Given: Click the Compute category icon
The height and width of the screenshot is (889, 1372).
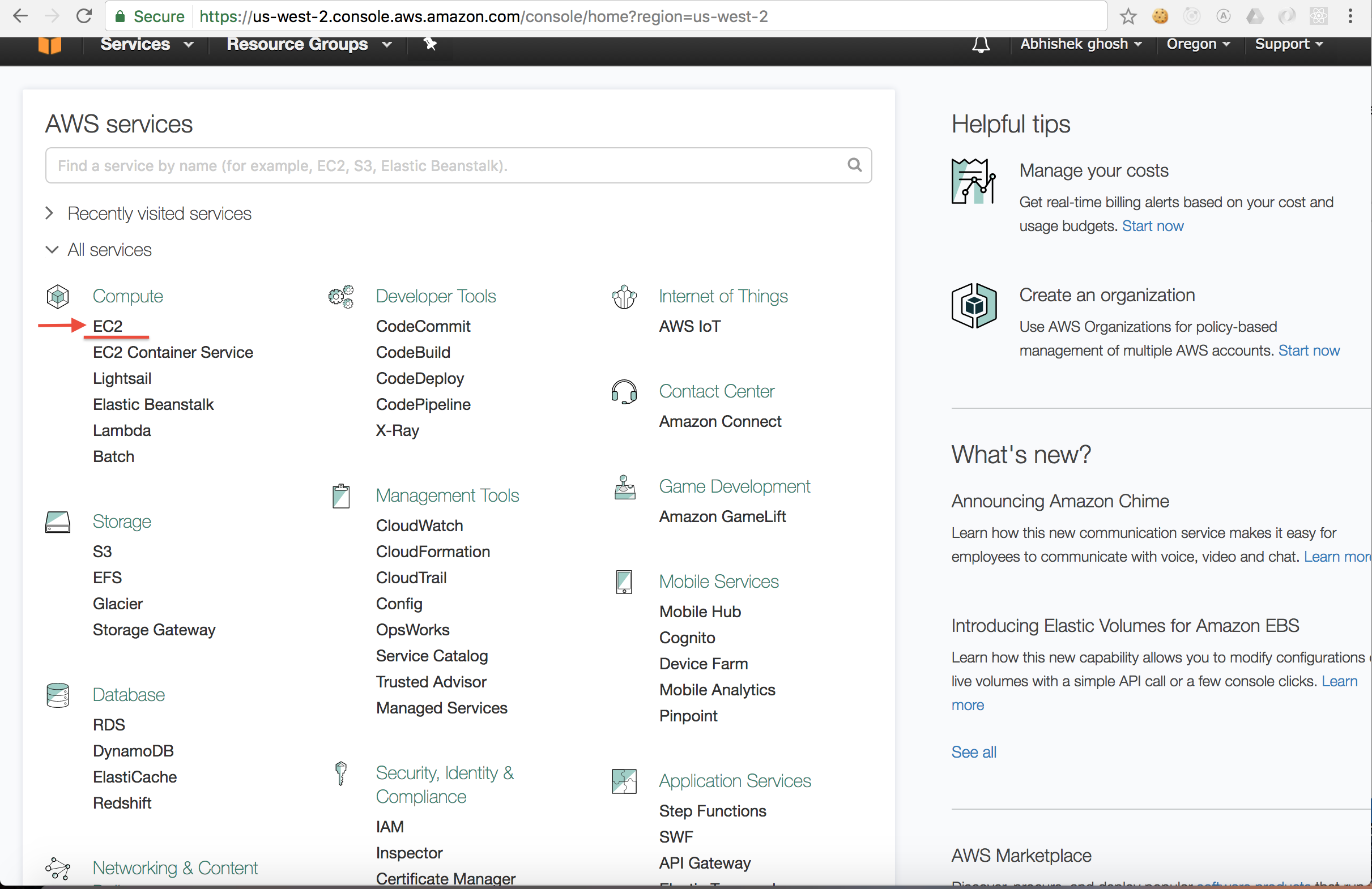Looking at the screenshot, I should pos(58,296).
